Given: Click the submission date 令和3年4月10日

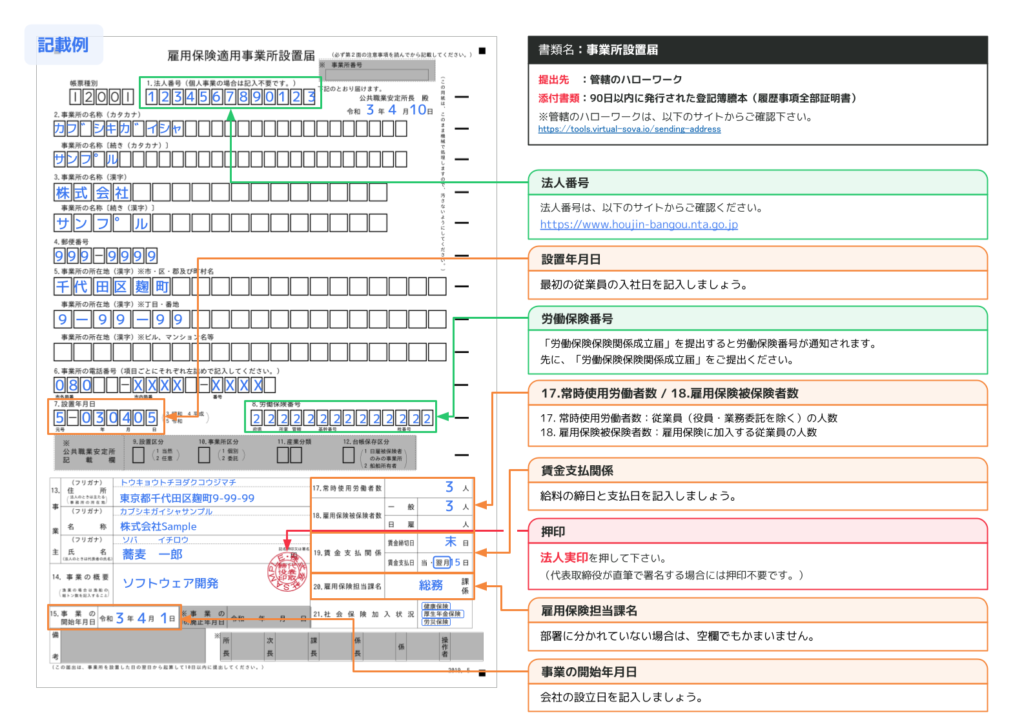Looking at the screenshot, I should (x=390, y=110).
